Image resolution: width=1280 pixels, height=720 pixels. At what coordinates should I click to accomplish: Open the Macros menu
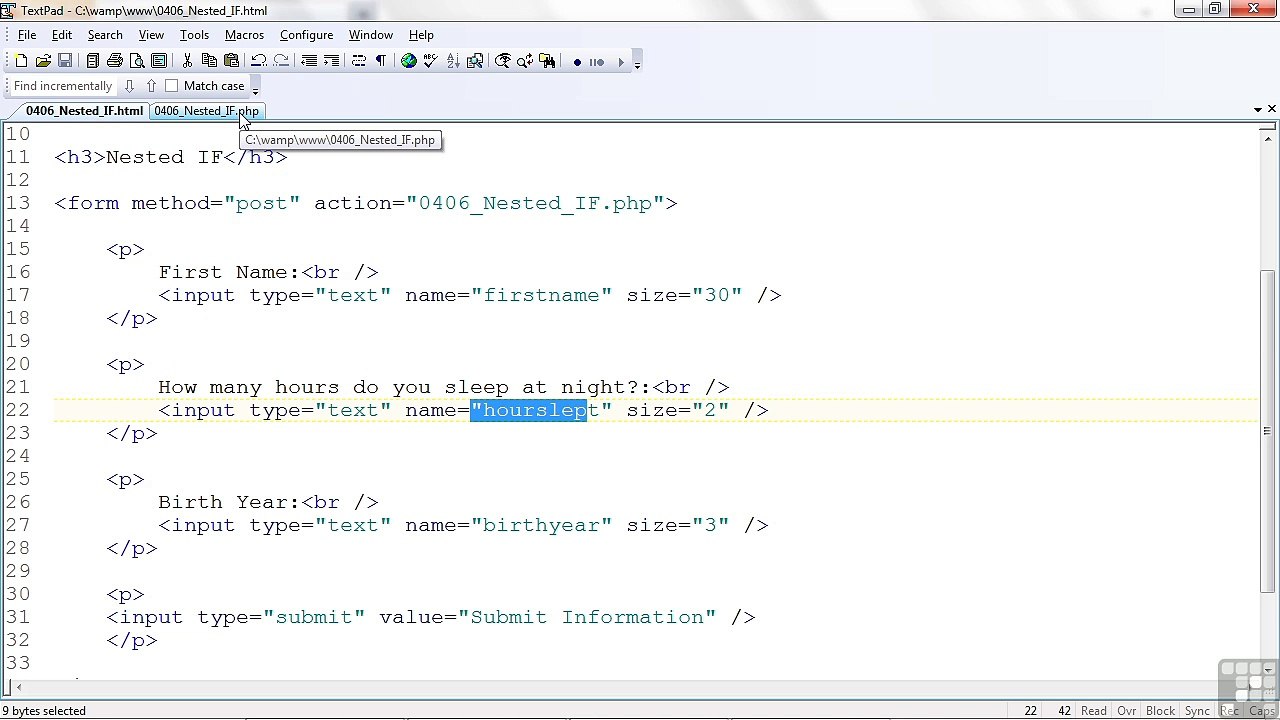(244, 35)
